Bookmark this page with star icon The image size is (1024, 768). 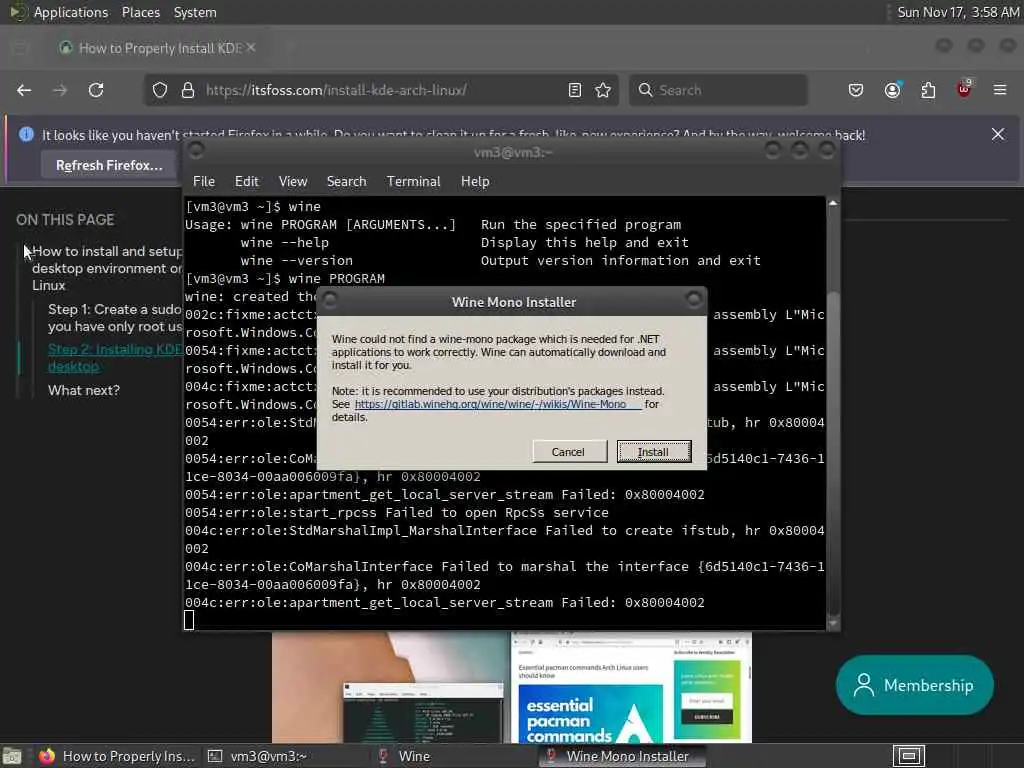[x=603, y=90]
